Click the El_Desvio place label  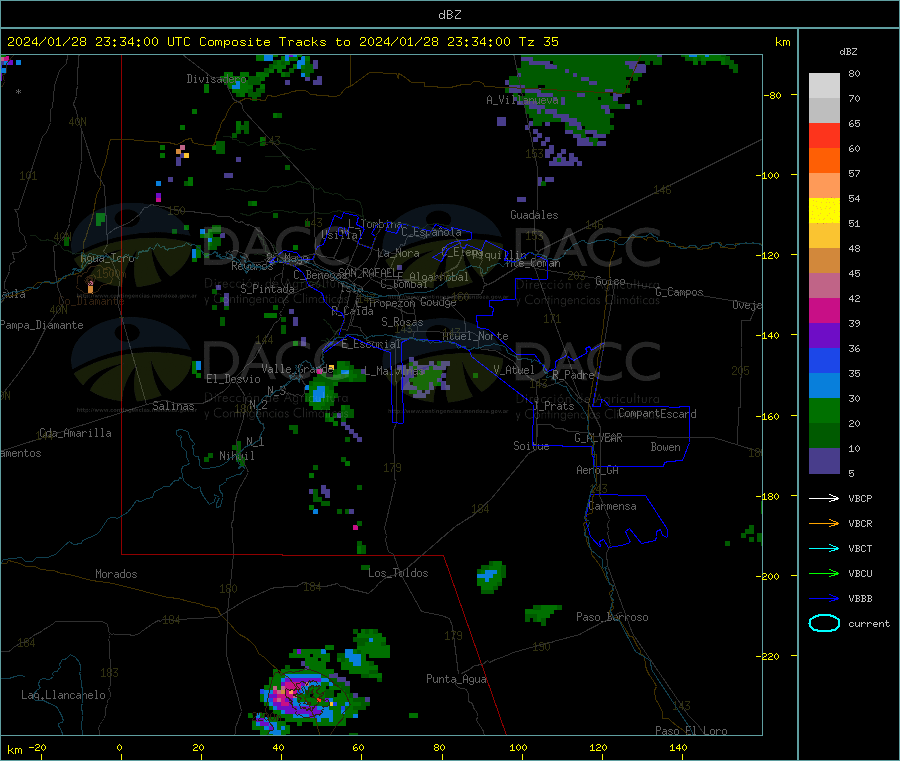point(233,379)
